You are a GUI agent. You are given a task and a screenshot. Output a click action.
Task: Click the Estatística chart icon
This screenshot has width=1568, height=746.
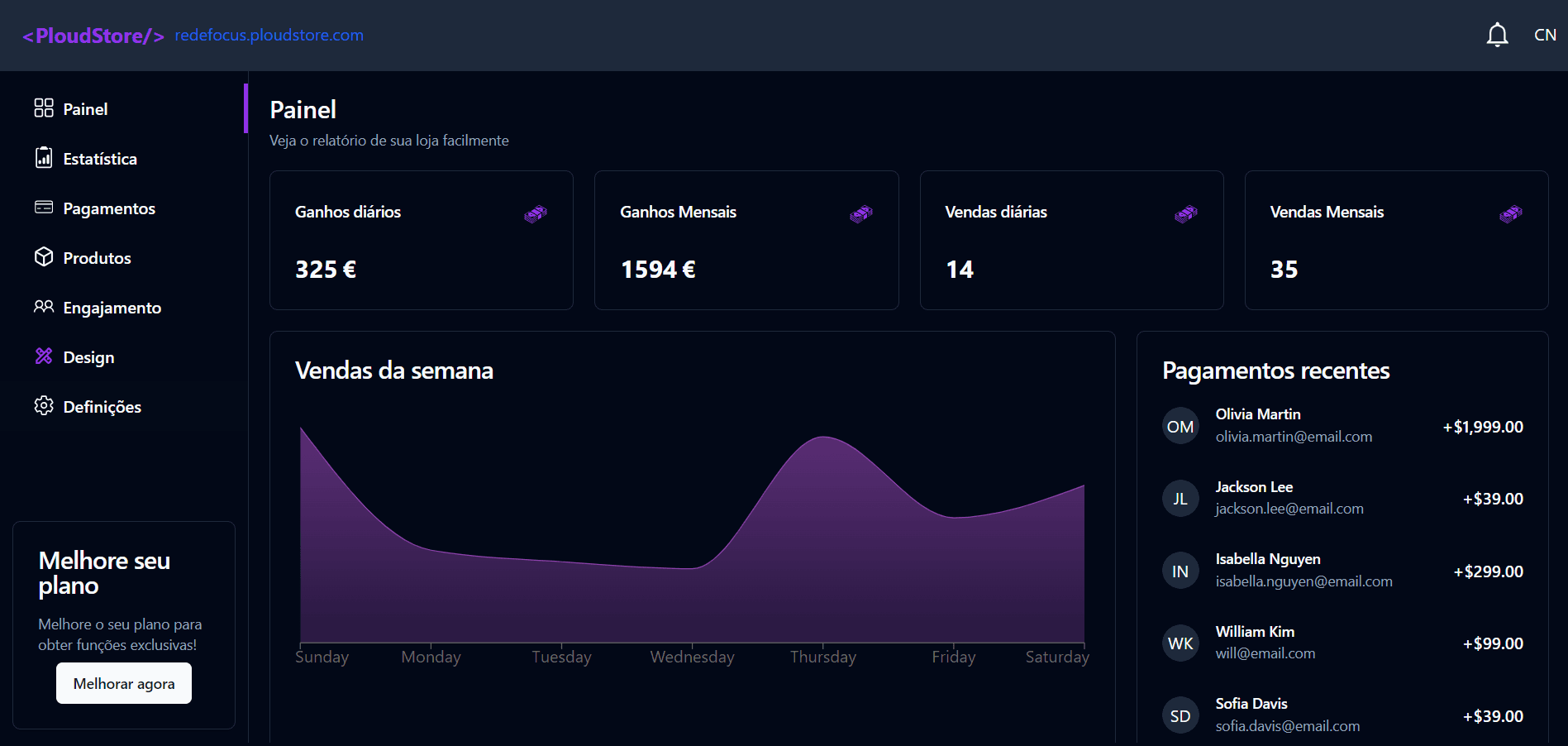tap(44, 158)
